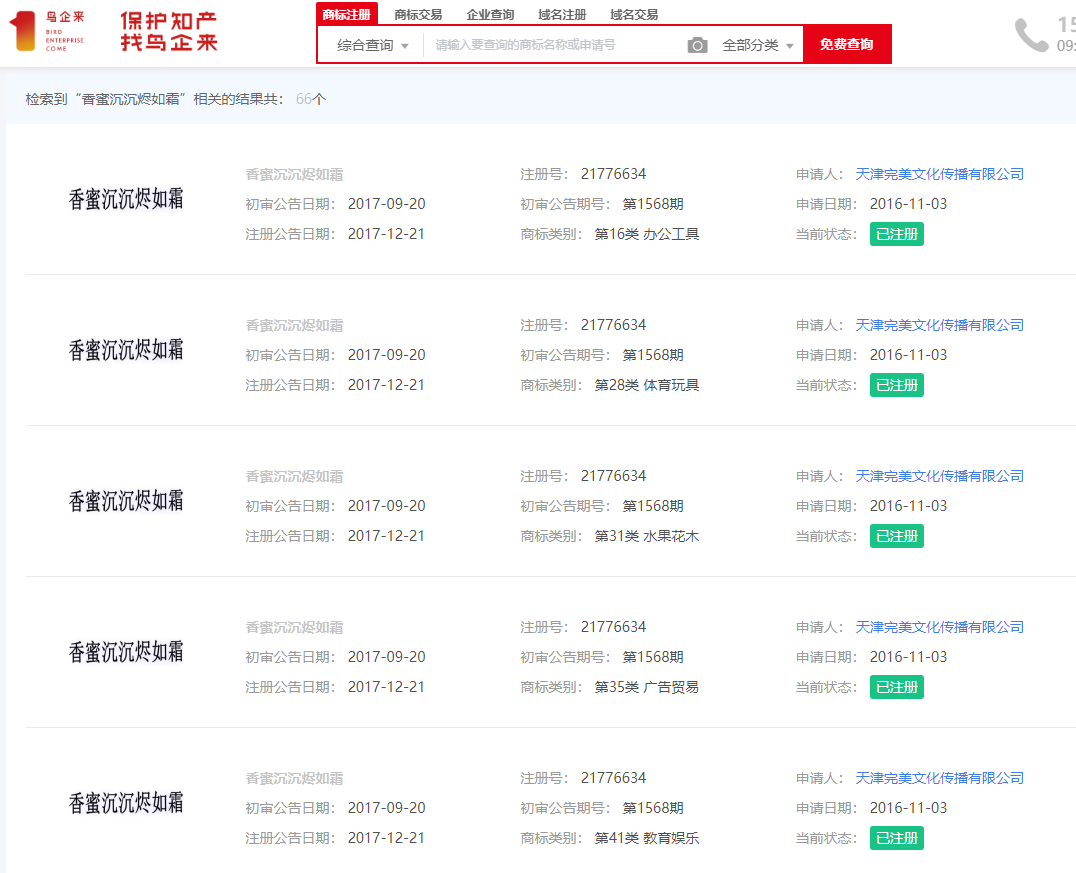Click trademark title in 第28类 体育玩具 row
This screenshot has height=873, width=1076.
click(x=294, y=325)
